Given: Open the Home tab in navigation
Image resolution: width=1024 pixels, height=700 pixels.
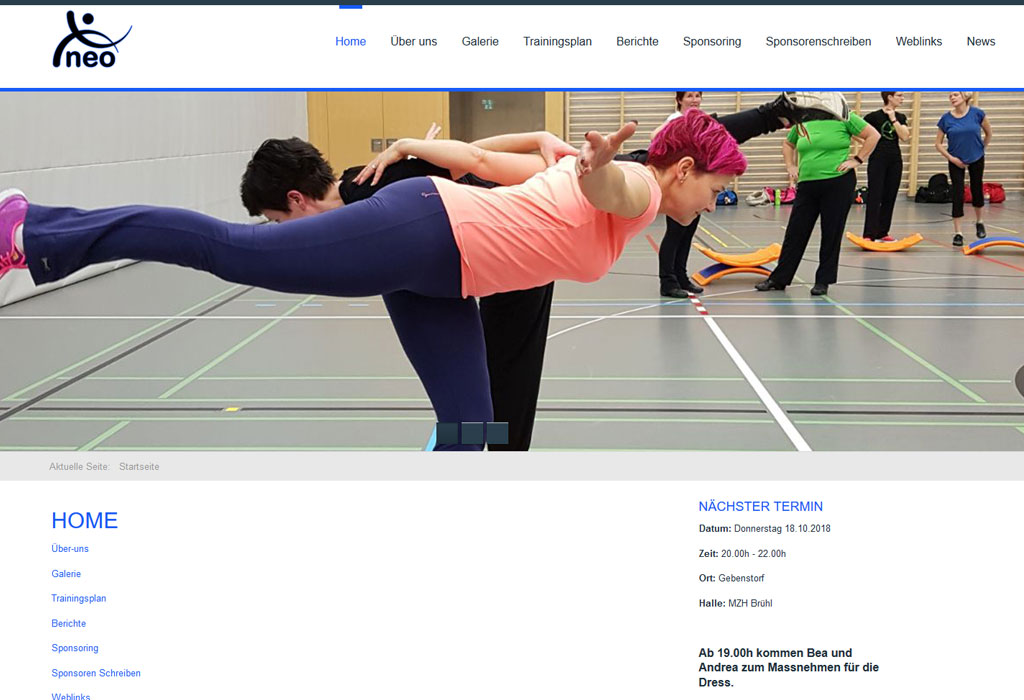Looking at the screenshot, I should (350, 42).
